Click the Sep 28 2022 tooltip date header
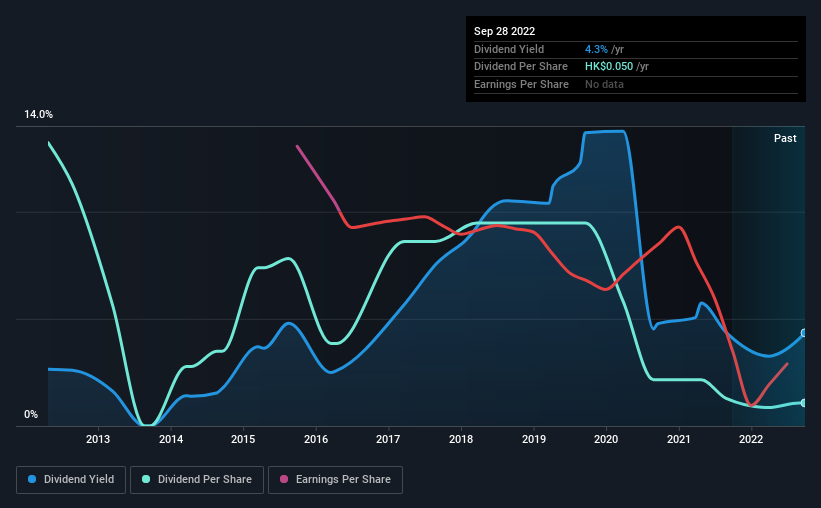Screen dimensions: 821x508 505,32
